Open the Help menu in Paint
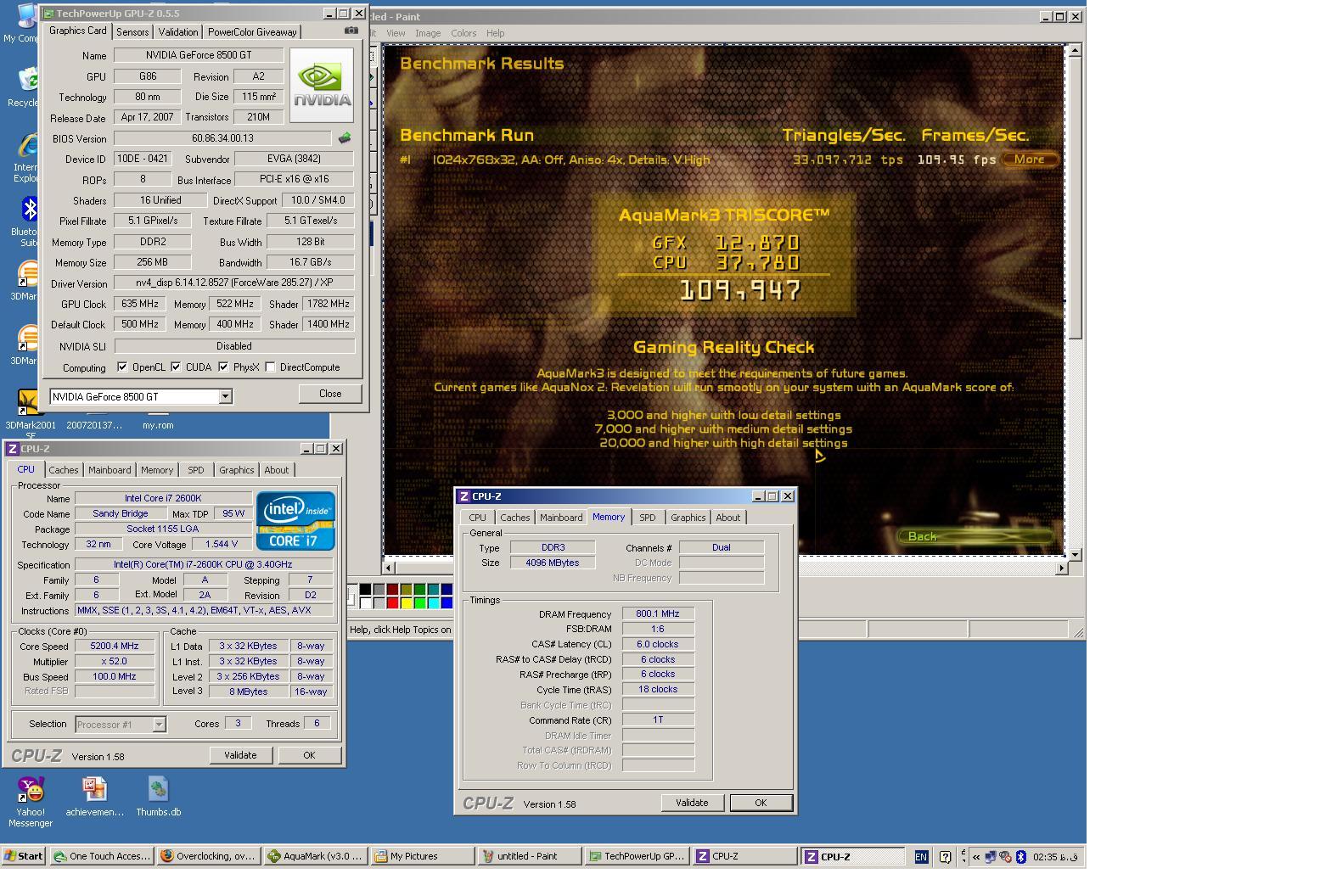Viewport: 1320px width, 896px height. pyautogui.click(x=495, y=33)
